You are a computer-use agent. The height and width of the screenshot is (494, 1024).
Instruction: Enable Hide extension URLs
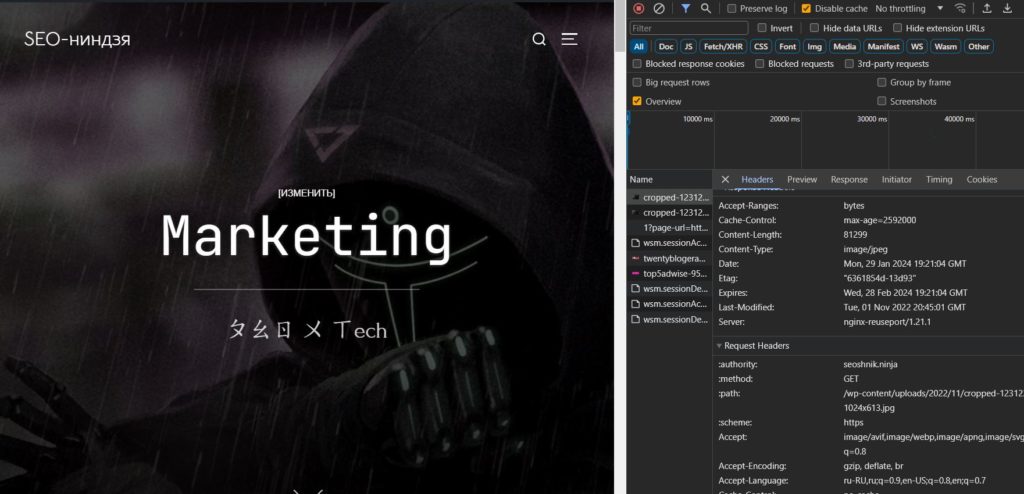click(x=897, y=28)
